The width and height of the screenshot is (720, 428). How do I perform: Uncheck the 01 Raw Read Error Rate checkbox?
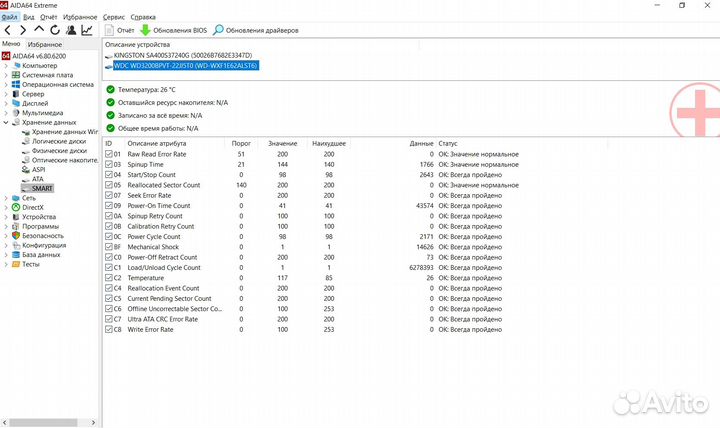[x=109, y=154]
